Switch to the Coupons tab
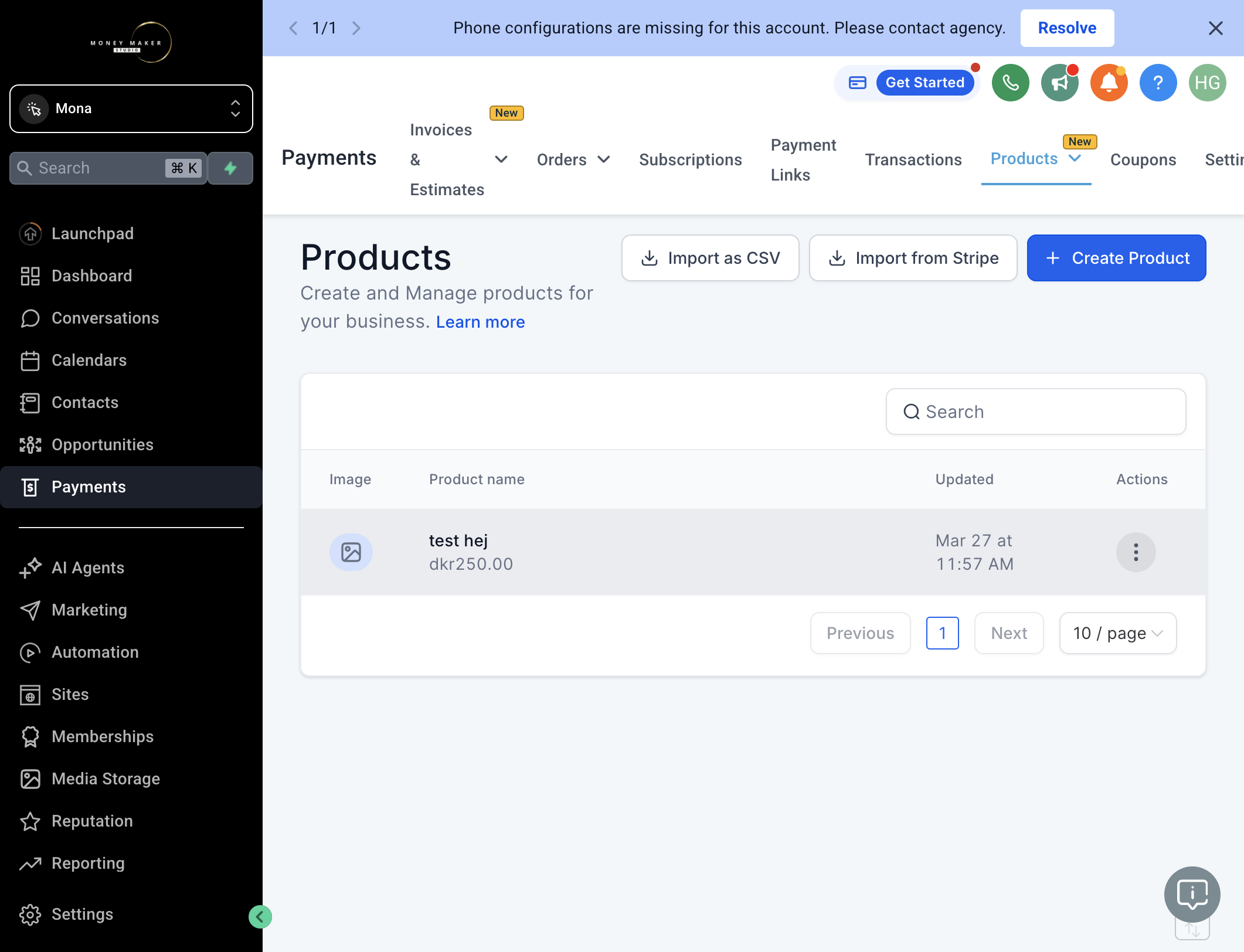Screen dimensions: 1244x952 pyautogui.click(x=1143, y=159)
